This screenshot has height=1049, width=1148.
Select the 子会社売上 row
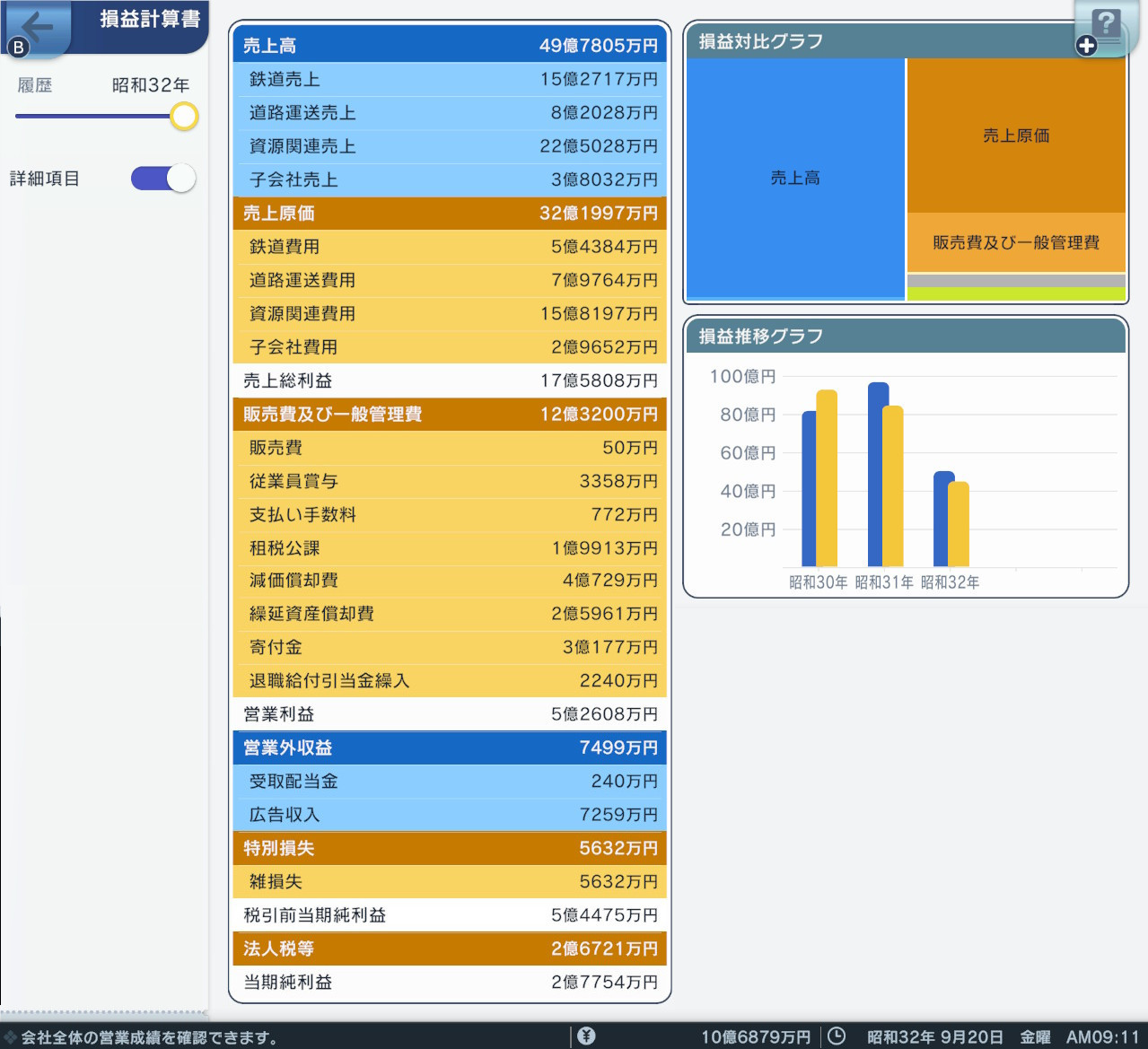tap(450, 179)
